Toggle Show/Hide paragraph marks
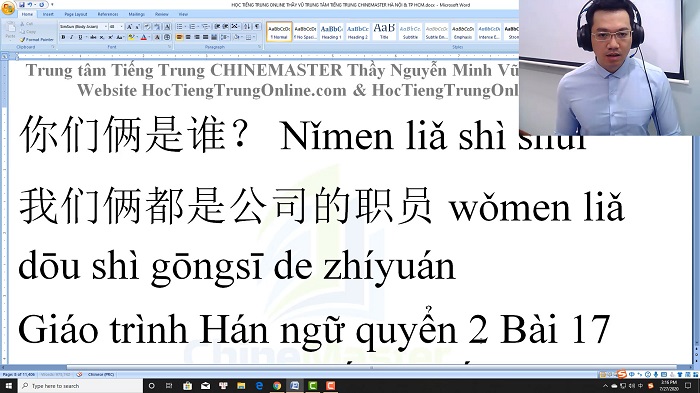 [x=257, y=27]
